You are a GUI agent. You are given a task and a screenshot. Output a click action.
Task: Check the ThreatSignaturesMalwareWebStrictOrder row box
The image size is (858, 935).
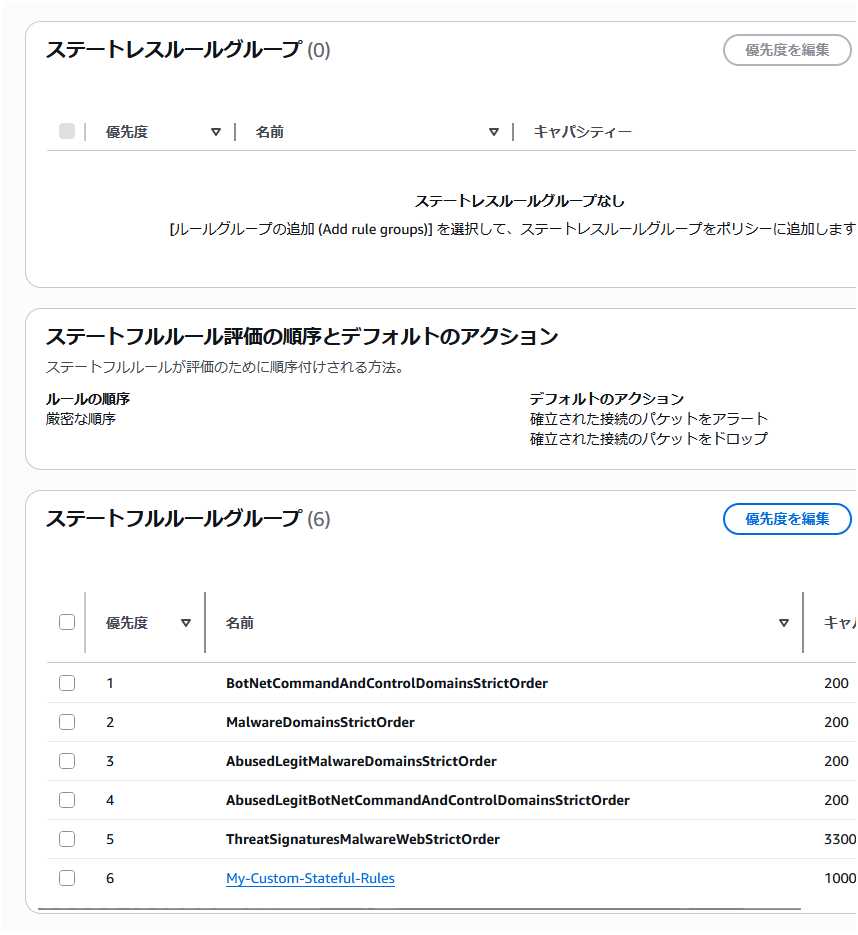click(x=67, y=839)
